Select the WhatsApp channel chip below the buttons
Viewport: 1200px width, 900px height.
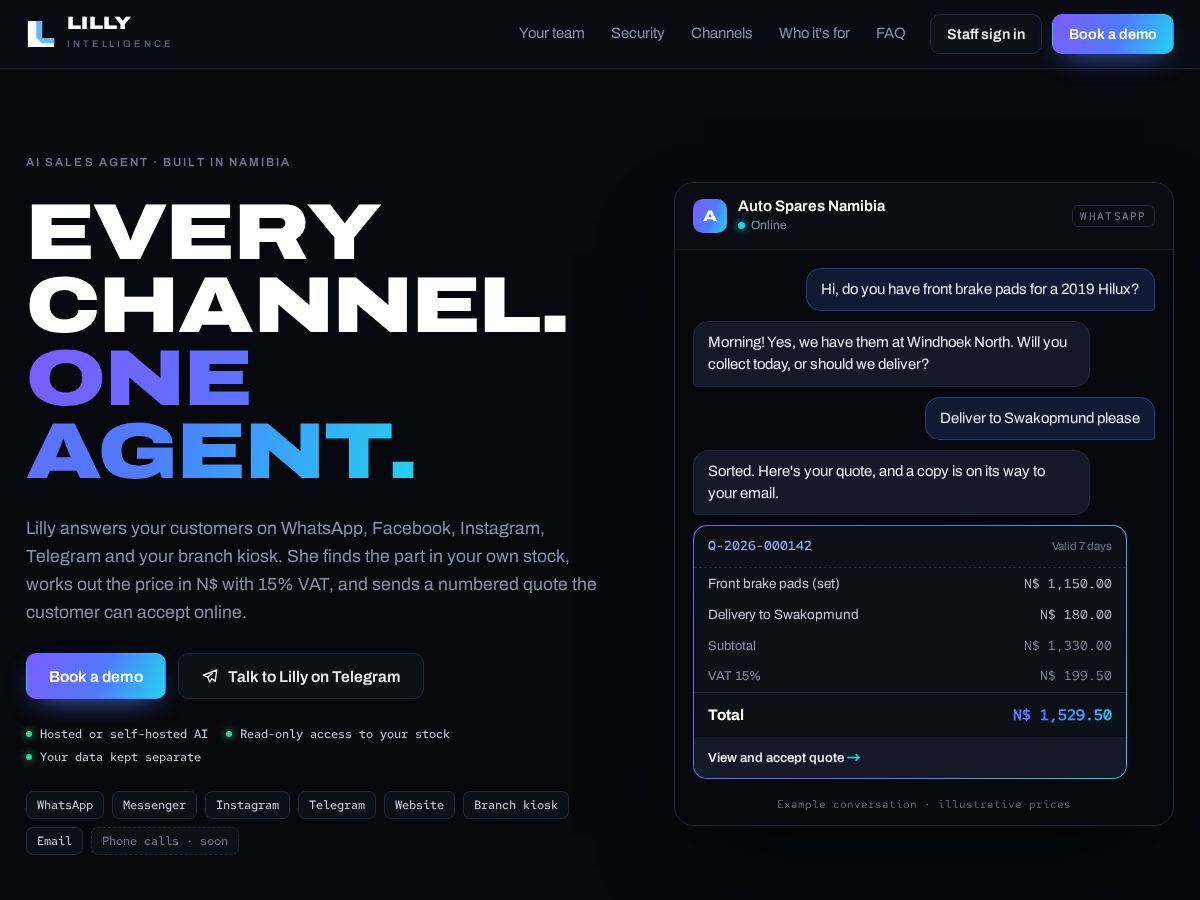point(65,805)
